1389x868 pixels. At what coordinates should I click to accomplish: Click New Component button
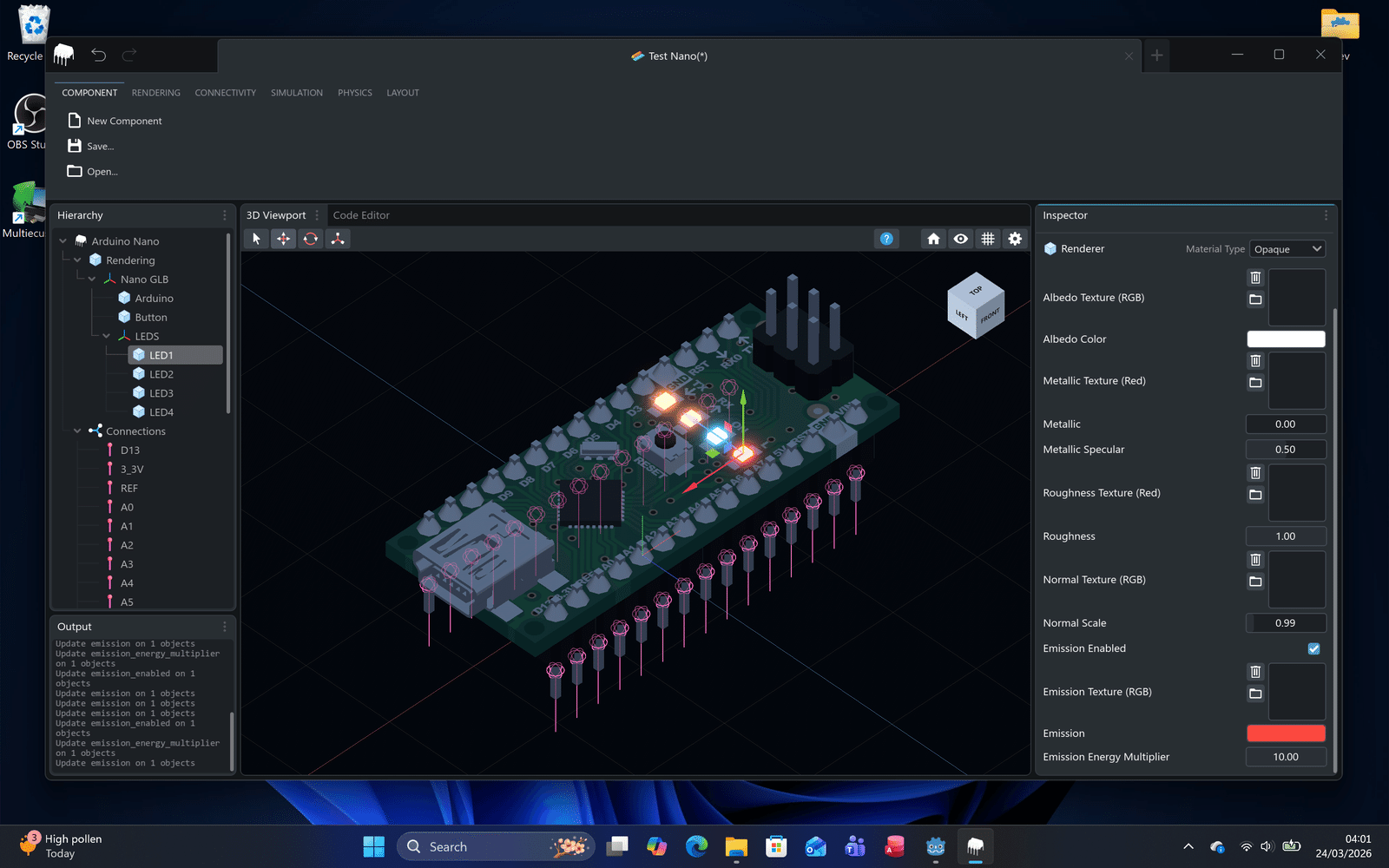[x=115, y=121]
